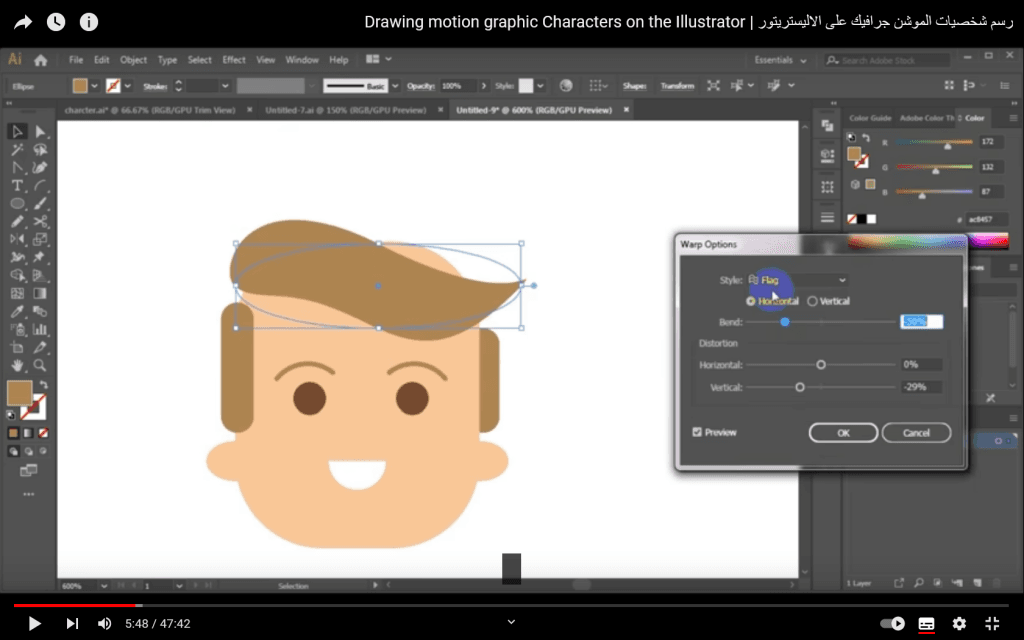Open the Object menu
This screenshot has width=1024, height=640.
point(133,59)
